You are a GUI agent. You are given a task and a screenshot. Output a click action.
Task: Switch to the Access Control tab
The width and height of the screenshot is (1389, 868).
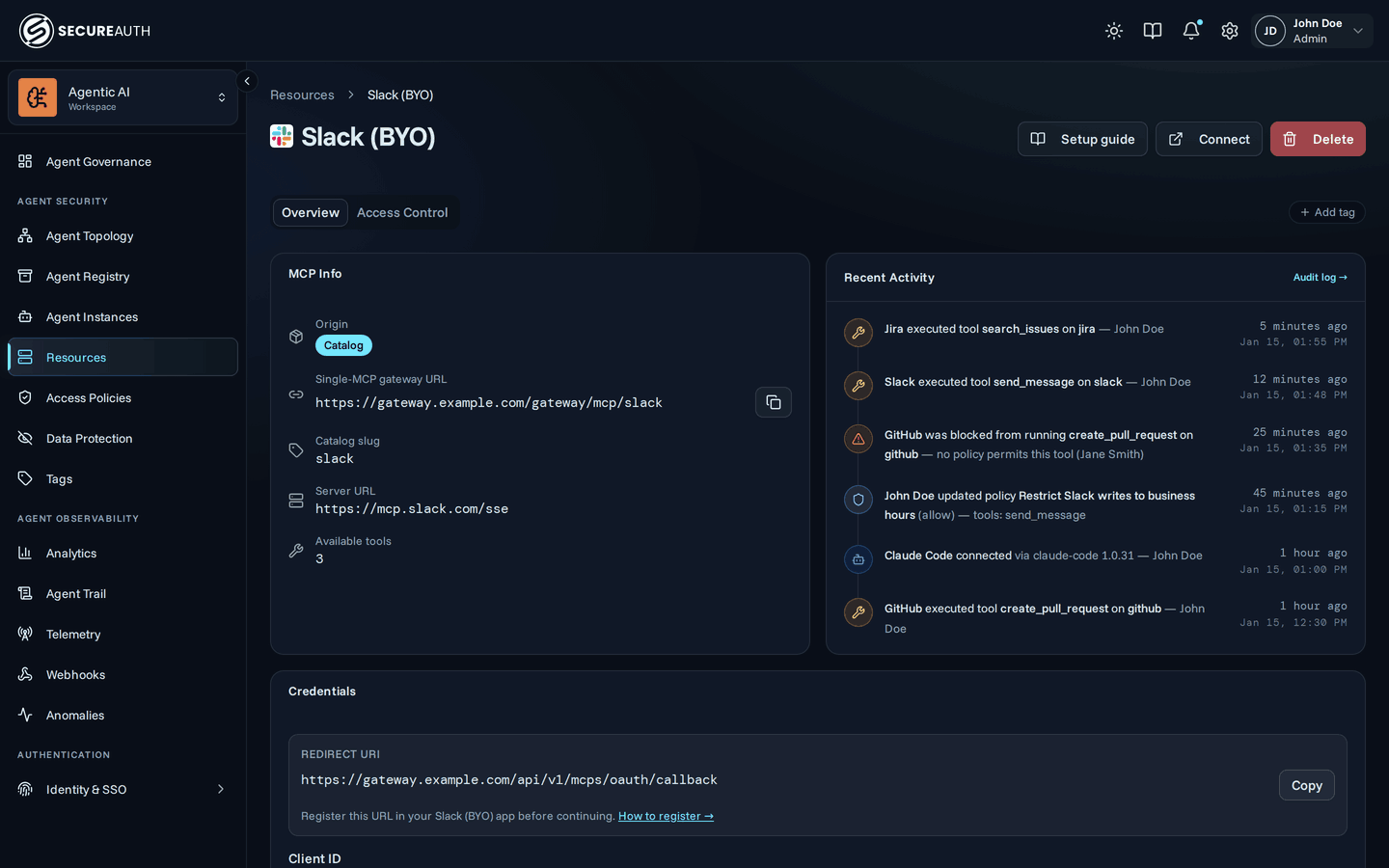click(x=402, y=213)
